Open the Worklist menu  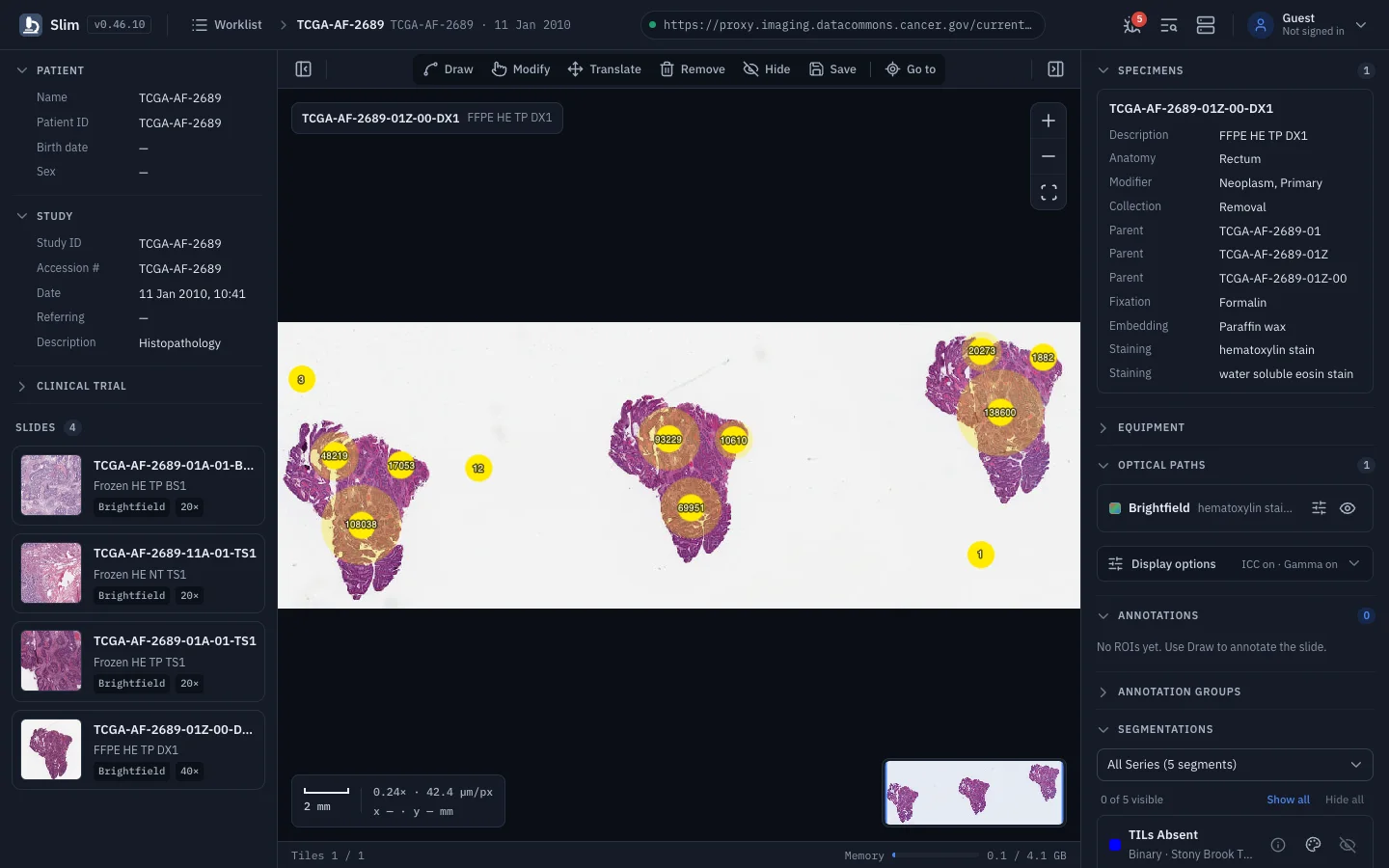pos(227,25)
